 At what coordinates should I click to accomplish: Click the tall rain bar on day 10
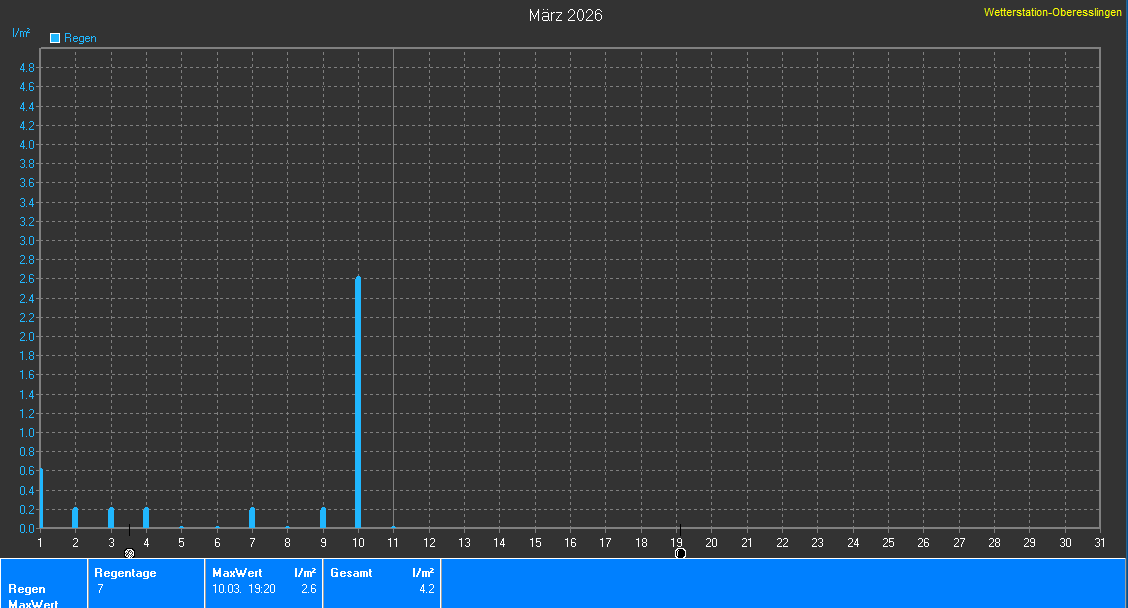[x=358, y=400]
